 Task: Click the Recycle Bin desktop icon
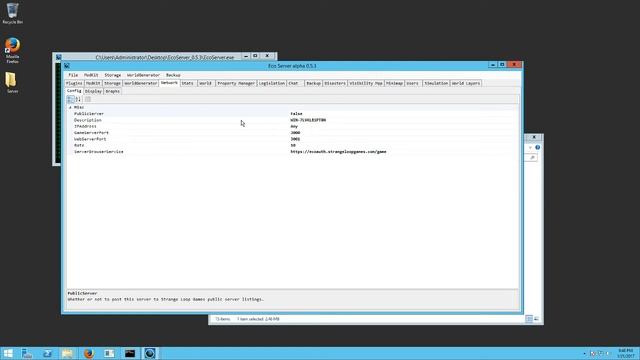[x=13, y=13]
